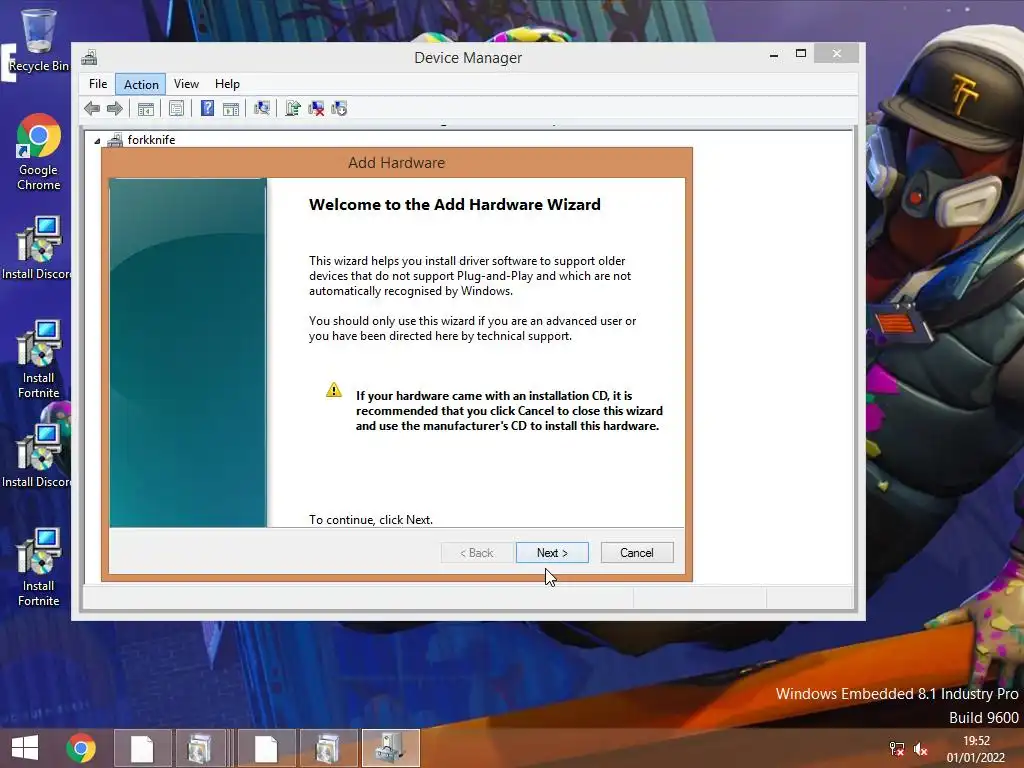The height and width of the screenshot is (768, 1024).
Task: Click the yellow warning icon in wizard
Action: [x=334, y=390]
